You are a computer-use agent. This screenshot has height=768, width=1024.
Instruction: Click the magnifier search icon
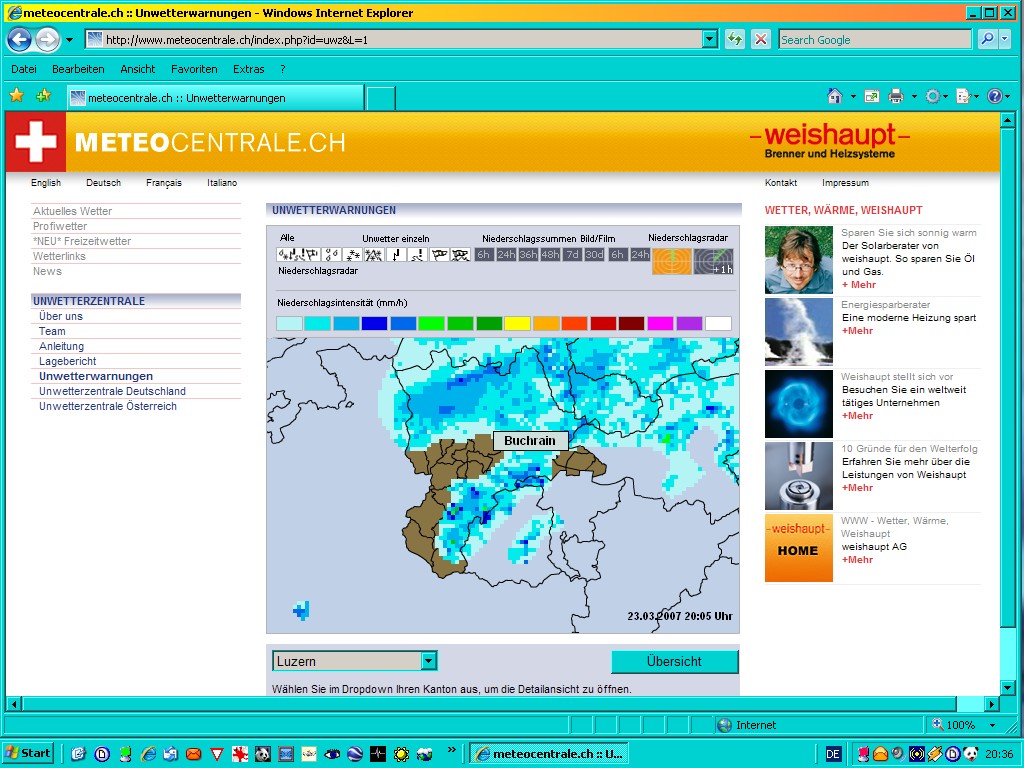[x=986, y=40]
